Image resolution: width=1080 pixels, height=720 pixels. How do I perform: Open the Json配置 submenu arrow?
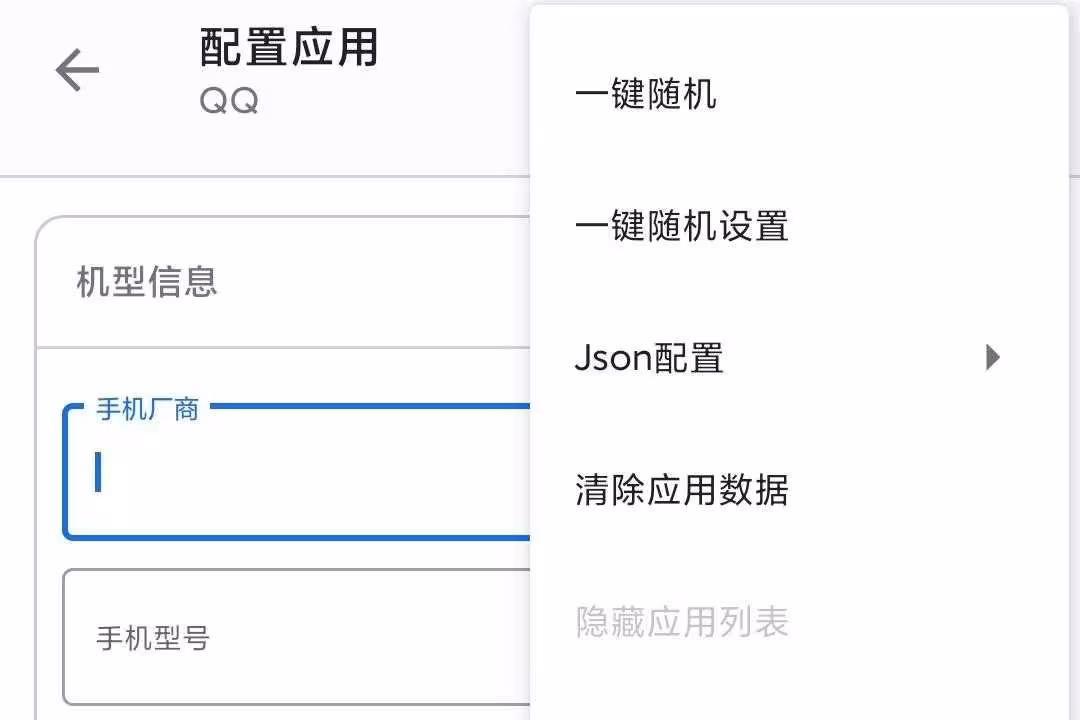pyautogui.click(x=992, y=357)
